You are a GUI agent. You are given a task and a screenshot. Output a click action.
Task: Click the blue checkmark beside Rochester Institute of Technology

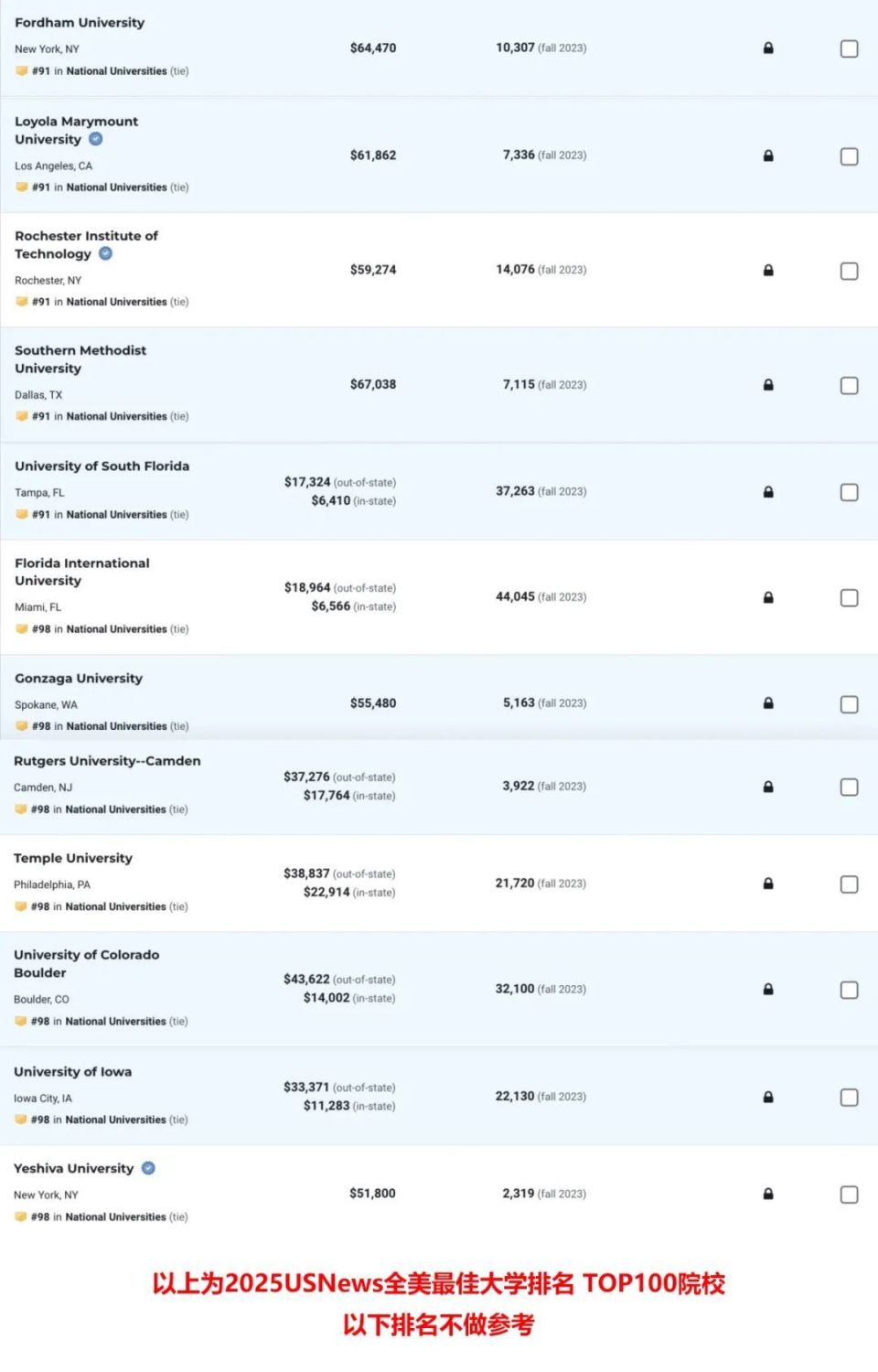click(x=104, y=254)
